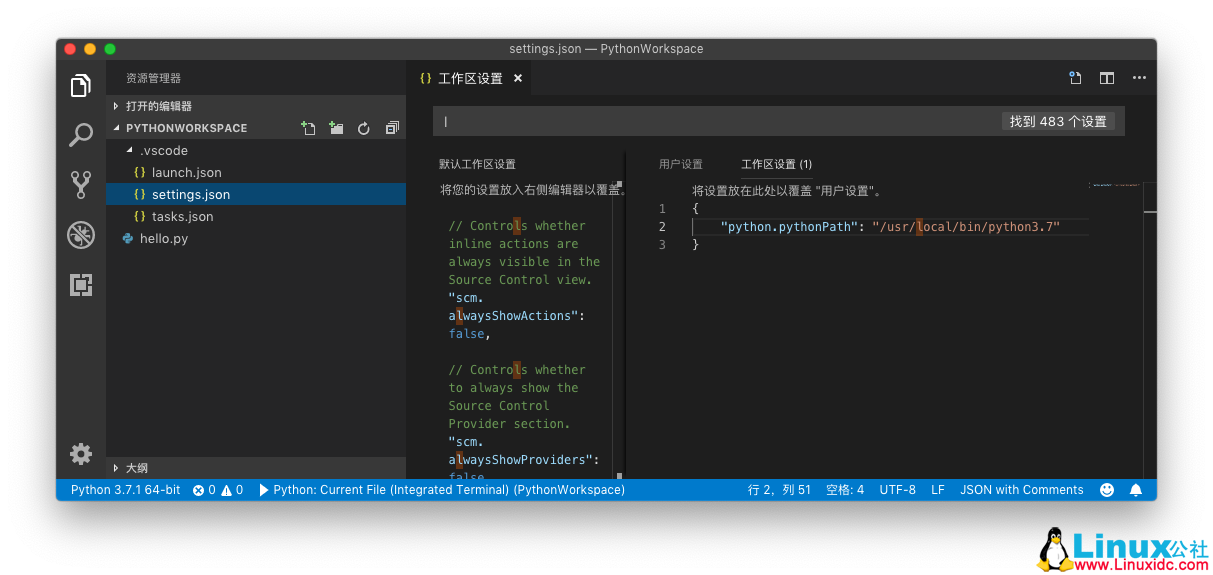1213x575 pixels.
Task: Change end of line sequence LF
Action: 938,490
